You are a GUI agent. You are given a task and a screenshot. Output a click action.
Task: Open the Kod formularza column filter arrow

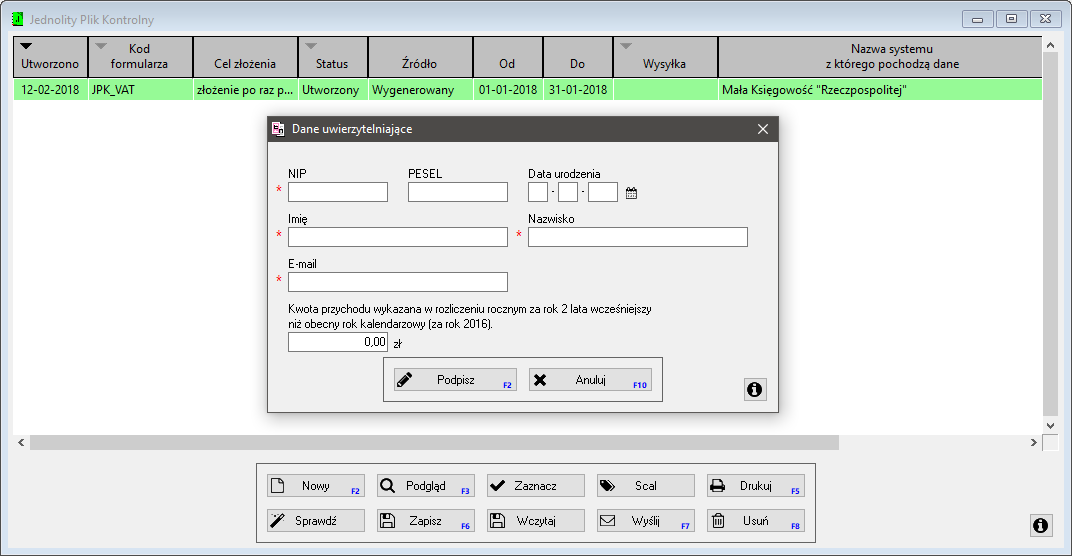[100, 46]
